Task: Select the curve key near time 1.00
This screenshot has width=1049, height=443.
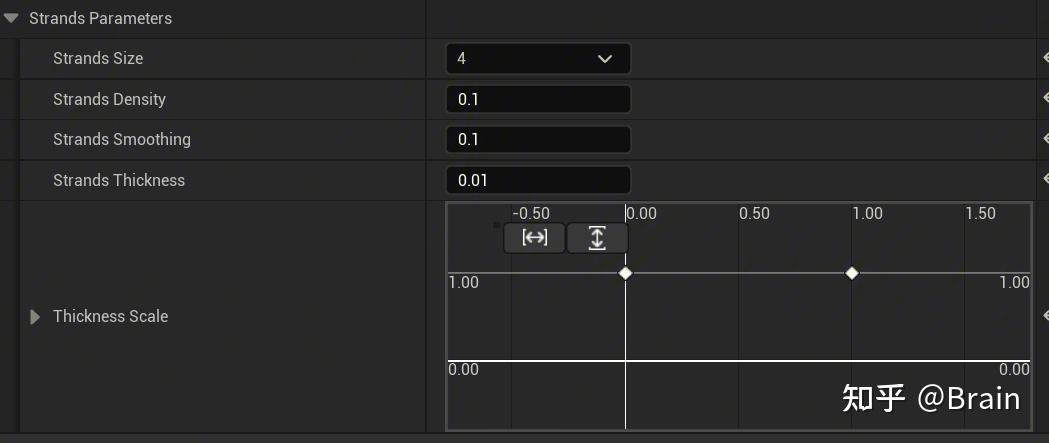Action: tap(852, 273)
